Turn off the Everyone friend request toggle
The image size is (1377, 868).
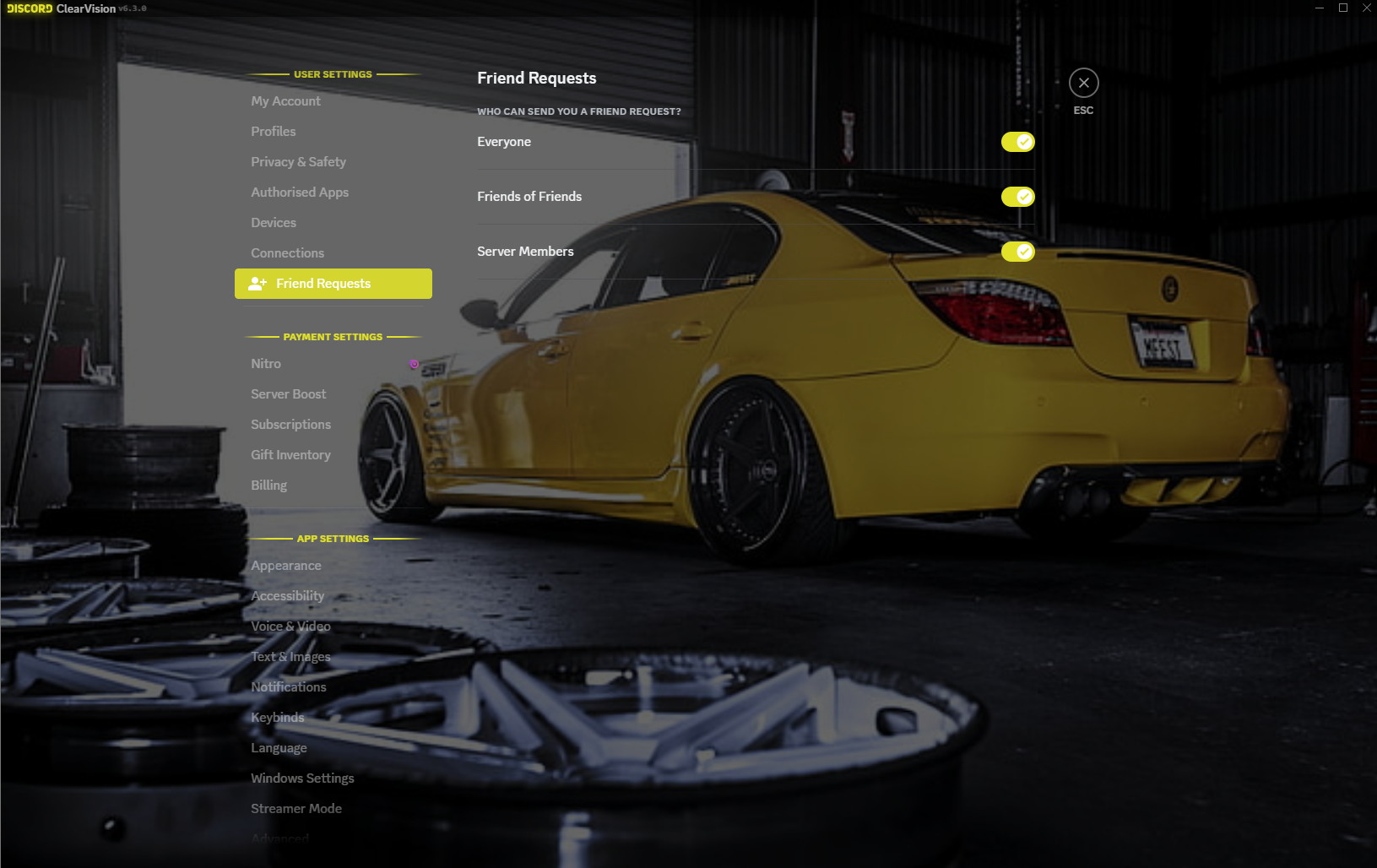coord(1017,142)
